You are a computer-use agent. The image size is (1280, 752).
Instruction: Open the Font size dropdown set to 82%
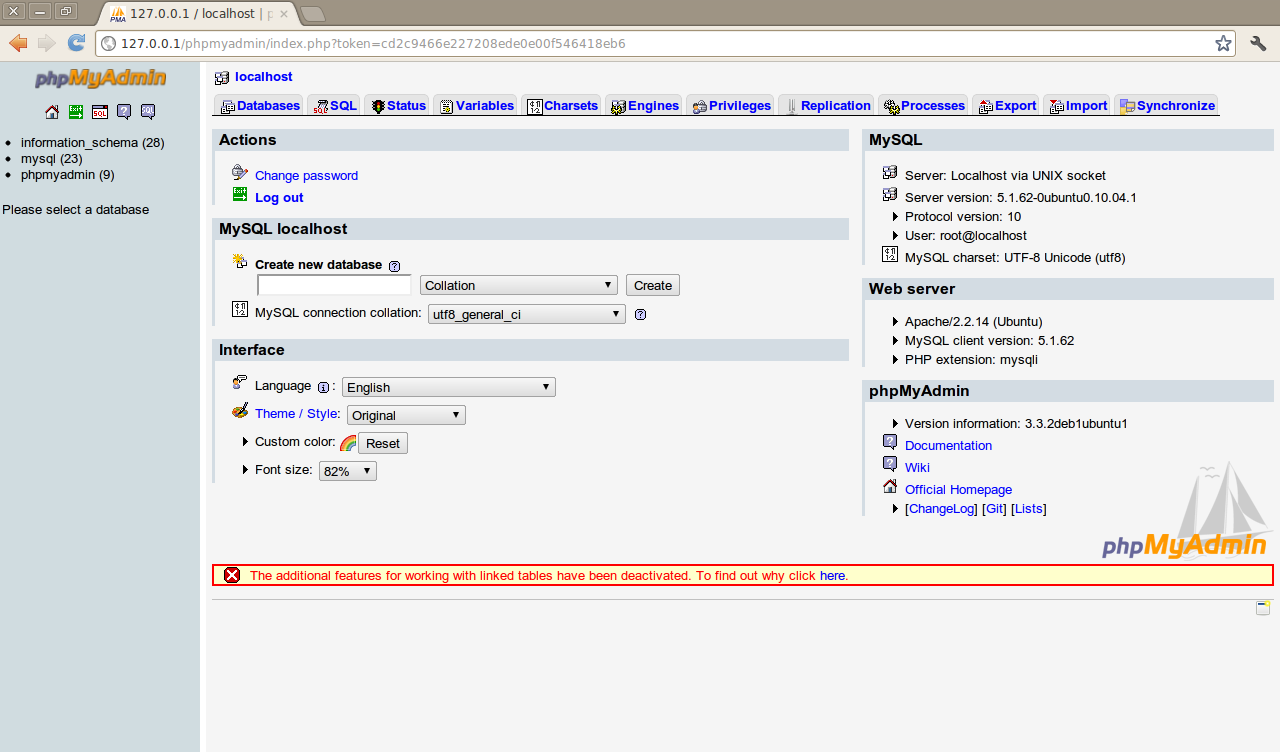click(x=347, y=471)
